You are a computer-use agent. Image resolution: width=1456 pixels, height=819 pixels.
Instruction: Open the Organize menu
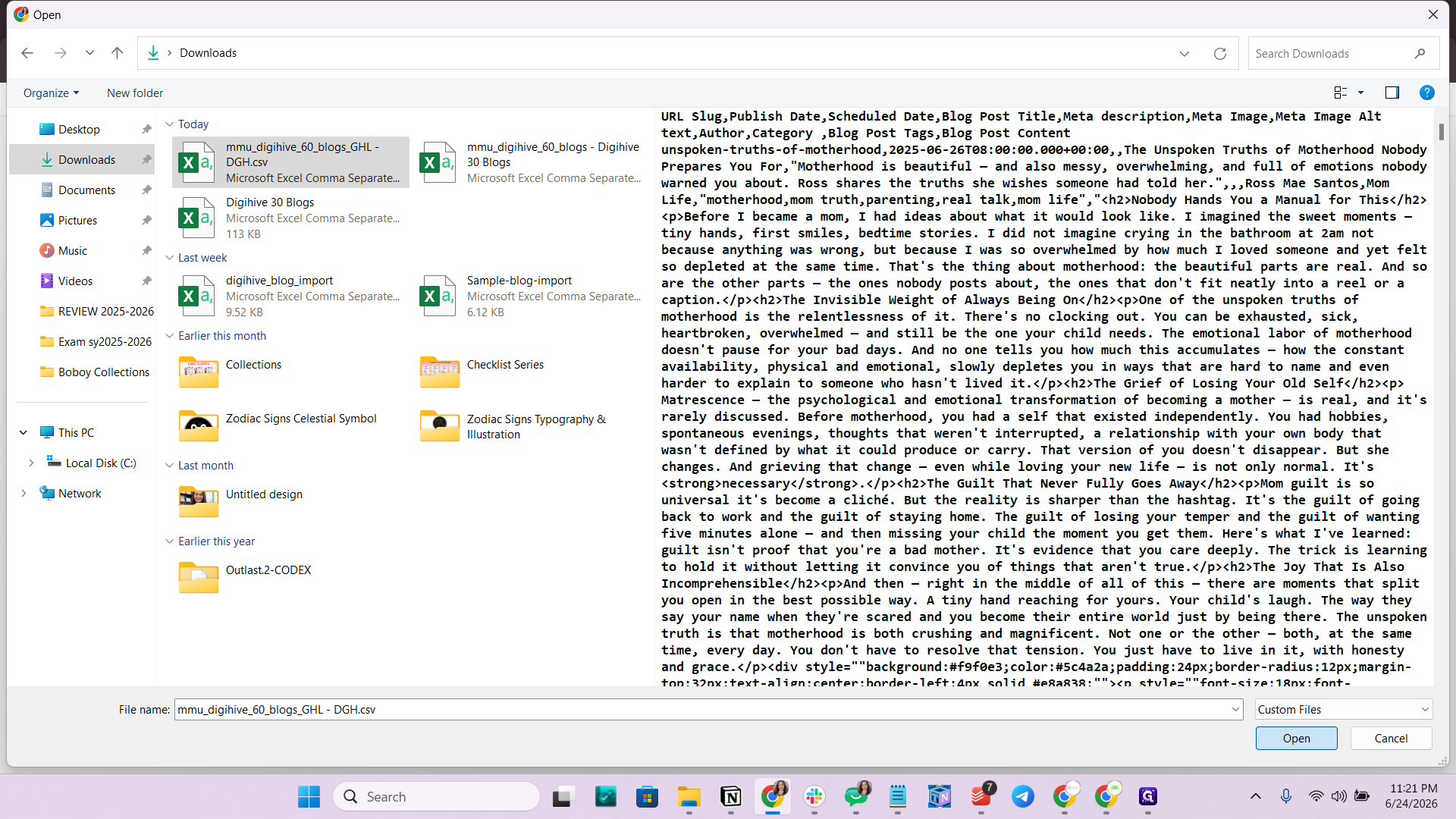[x=51, y=93]
